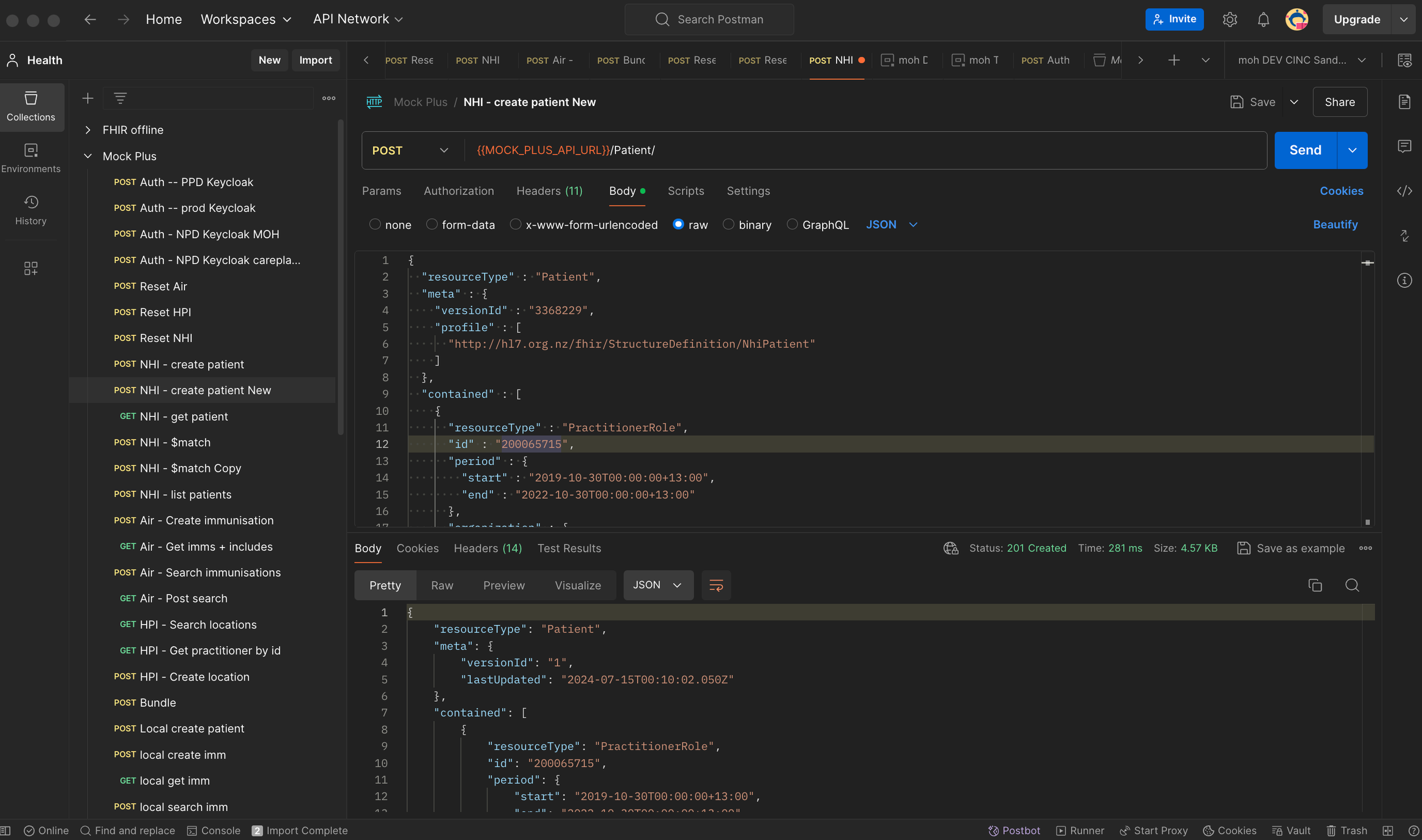Screen dimensions: 1422x840
Task: Click the Send button
Action: [1305, 150]
